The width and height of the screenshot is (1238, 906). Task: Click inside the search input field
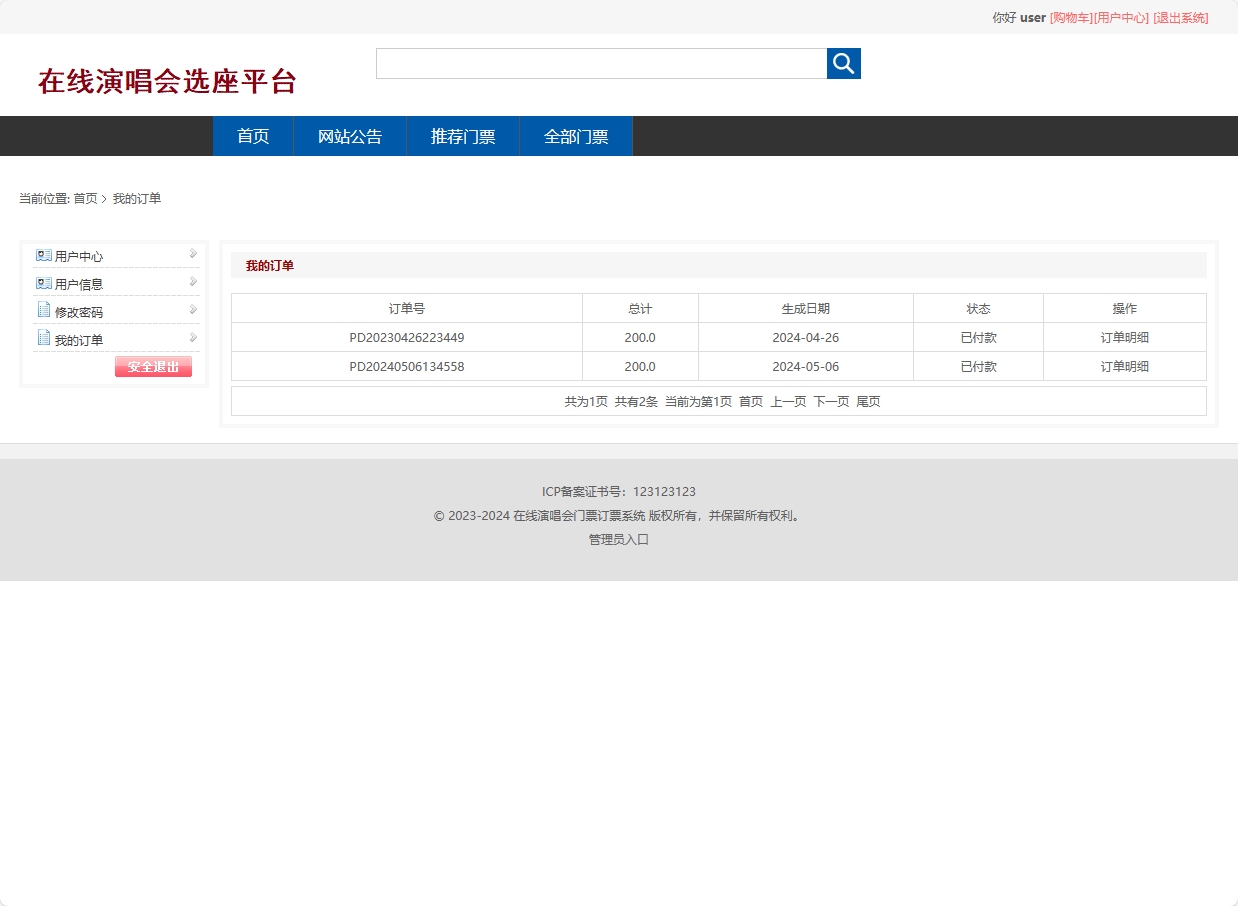tap(600, 63)
